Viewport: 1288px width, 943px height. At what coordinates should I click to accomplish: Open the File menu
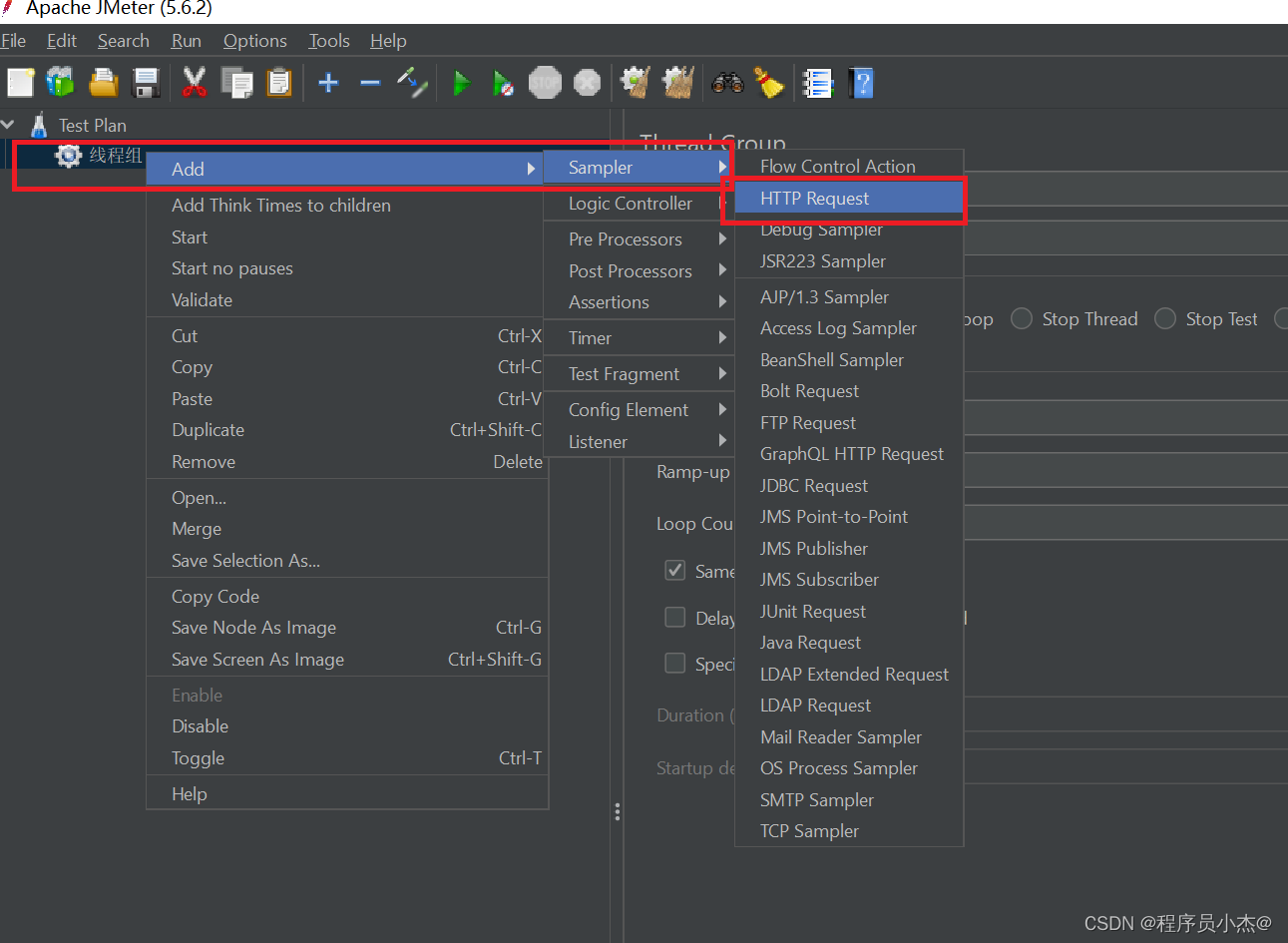point(14,41)
